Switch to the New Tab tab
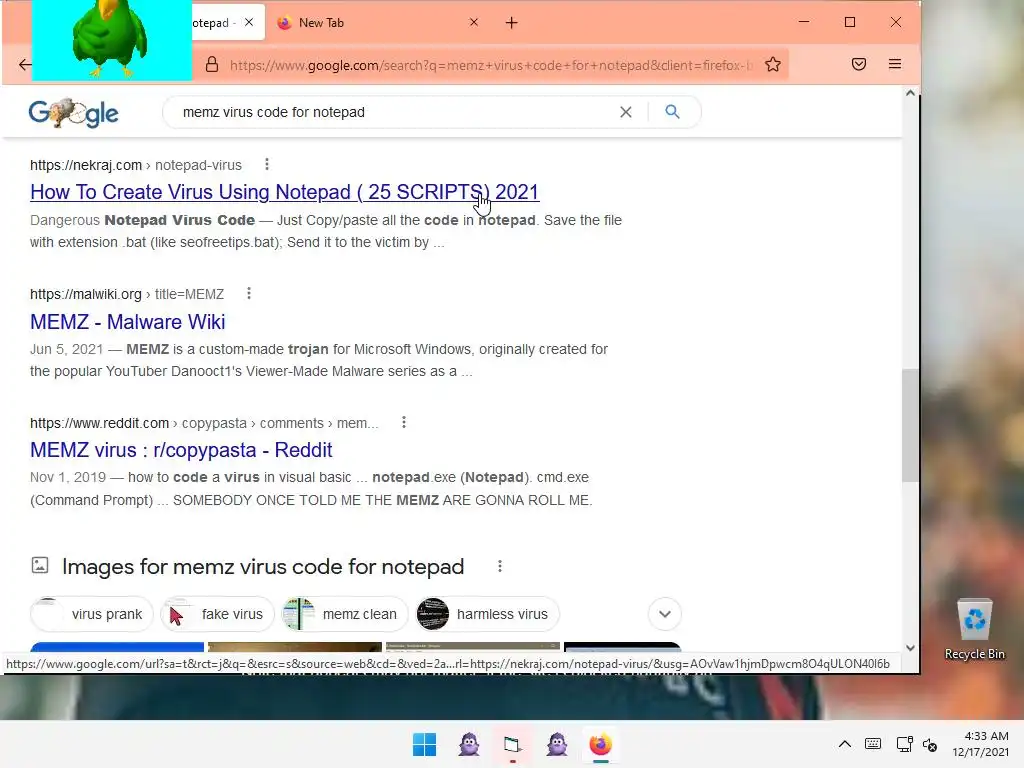 (x=376, y=23)
